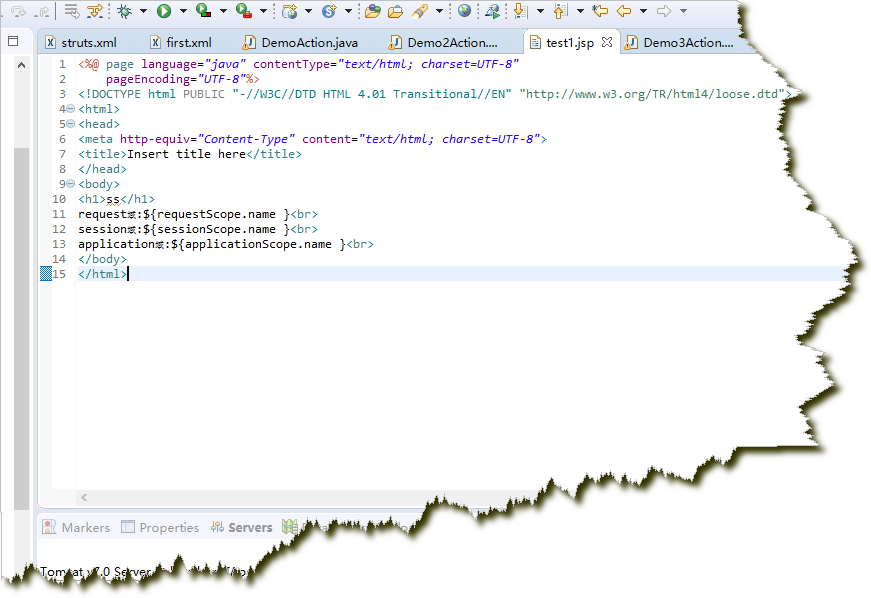871x598 pixels.
Task: Switch to the struts.xml editor tab
Action: [x=88, y=43]
